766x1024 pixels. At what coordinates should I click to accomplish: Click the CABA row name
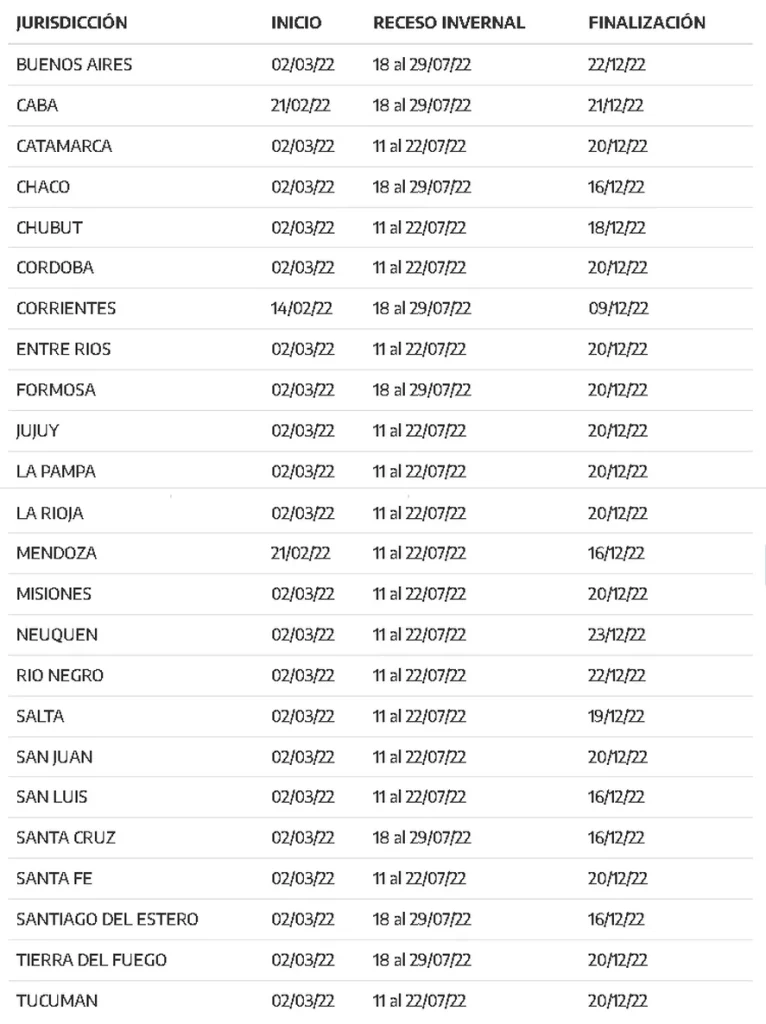point(38,105)
